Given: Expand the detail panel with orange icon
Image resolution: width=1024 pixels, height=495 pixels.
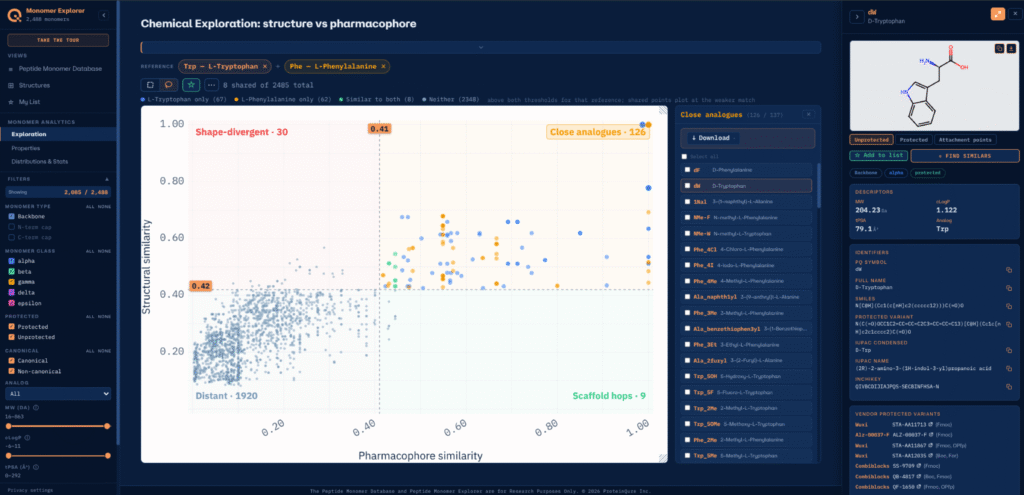Looking at the screenshot, I should tap(997, 14).
